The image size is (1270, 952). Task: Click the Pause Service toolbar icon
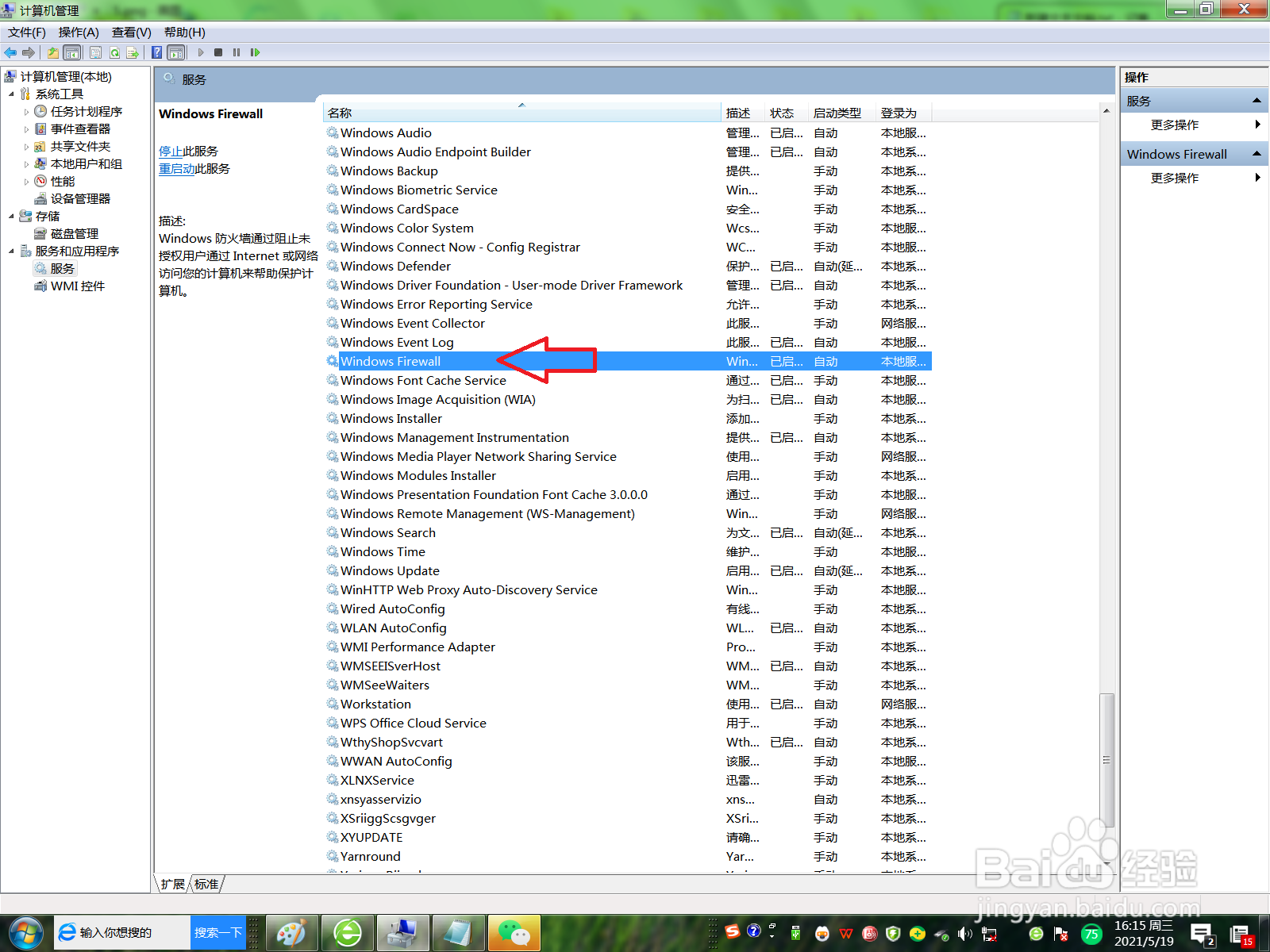pyautogui.click(x=237, y=52)
